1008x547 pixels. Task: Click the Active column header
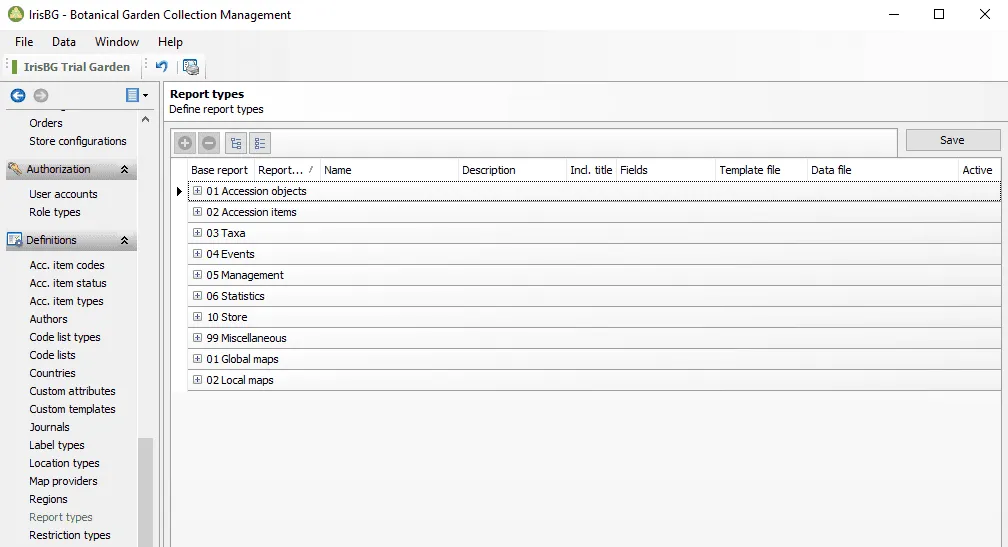click(978, 170)
